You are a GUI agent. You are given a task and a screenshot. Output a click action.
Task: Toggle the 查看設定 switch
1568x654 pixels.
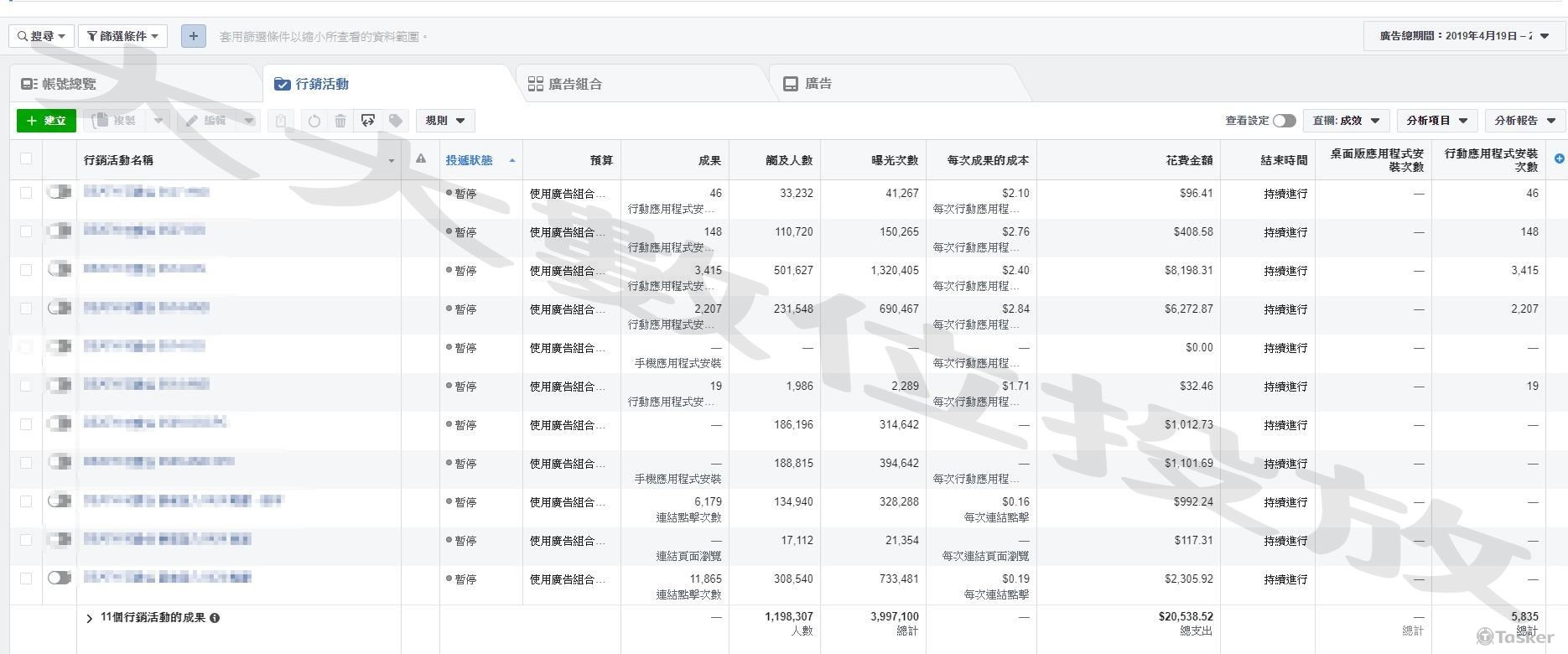point(1284,121)
